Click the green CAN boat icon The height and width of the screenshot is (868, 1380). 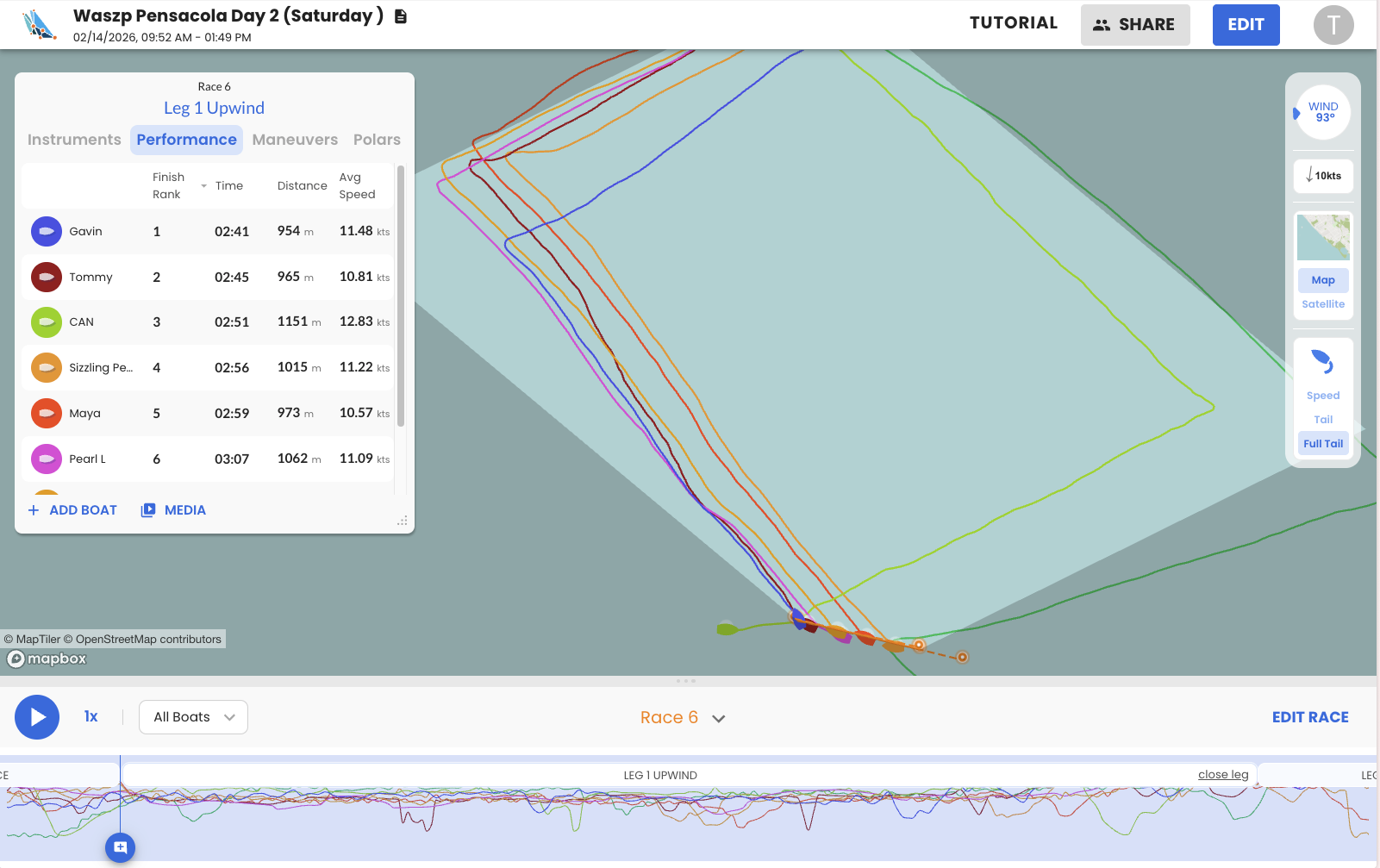tap(47, 322)
